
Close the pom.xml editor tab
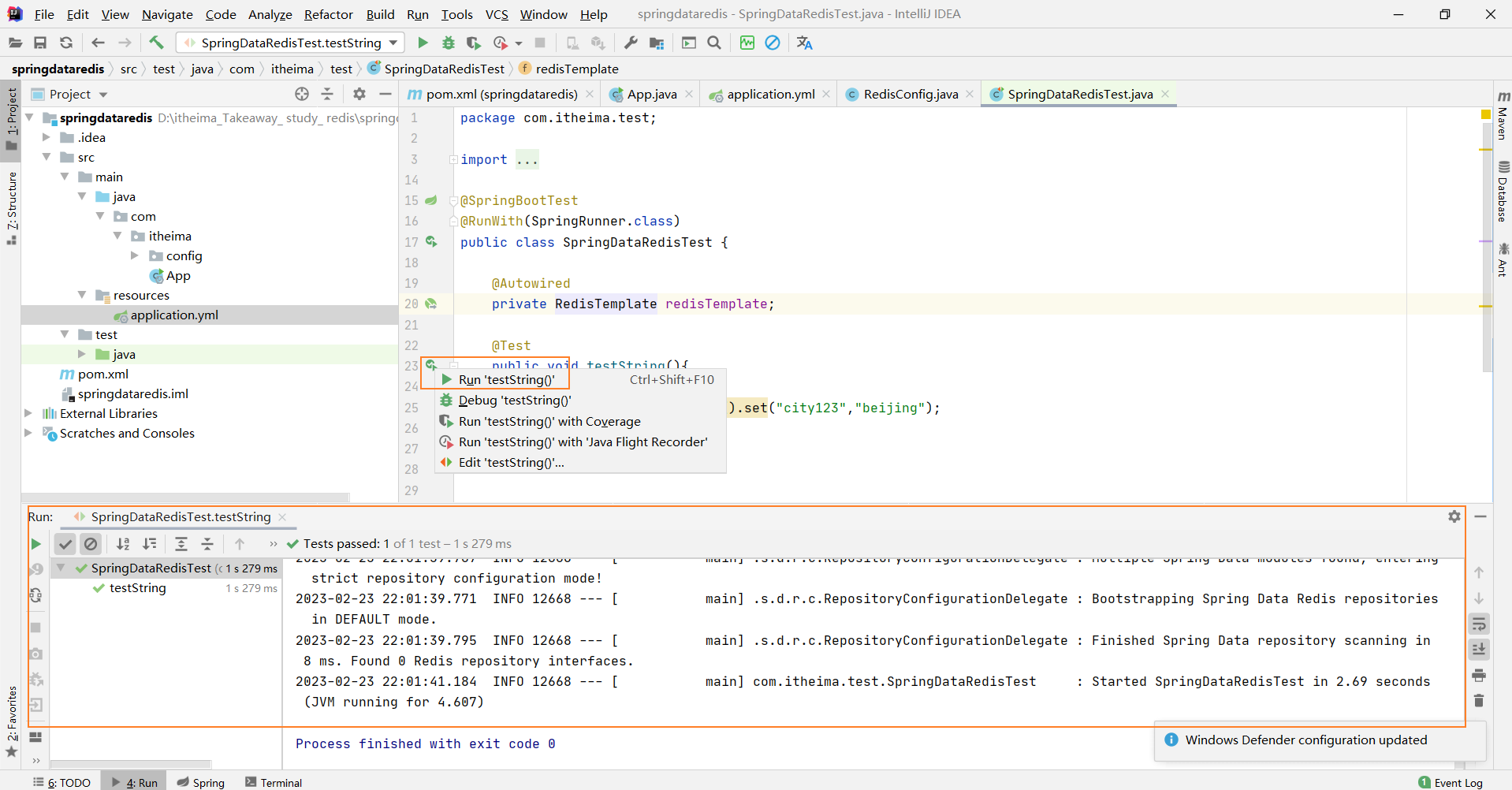(590, 94)
